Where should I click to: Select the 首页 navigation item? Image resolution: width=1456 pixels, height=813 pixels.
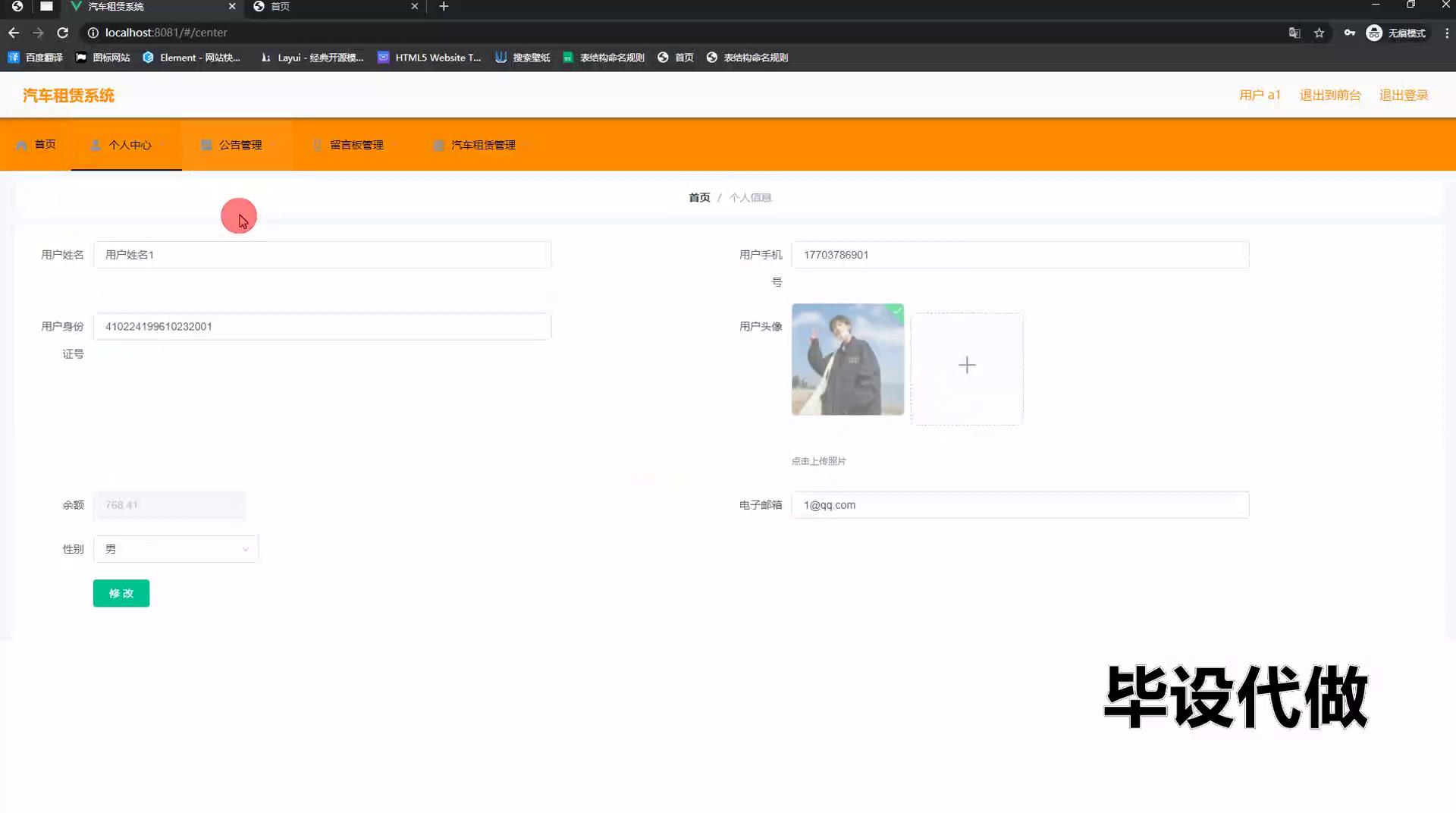(x=36, y=144)
